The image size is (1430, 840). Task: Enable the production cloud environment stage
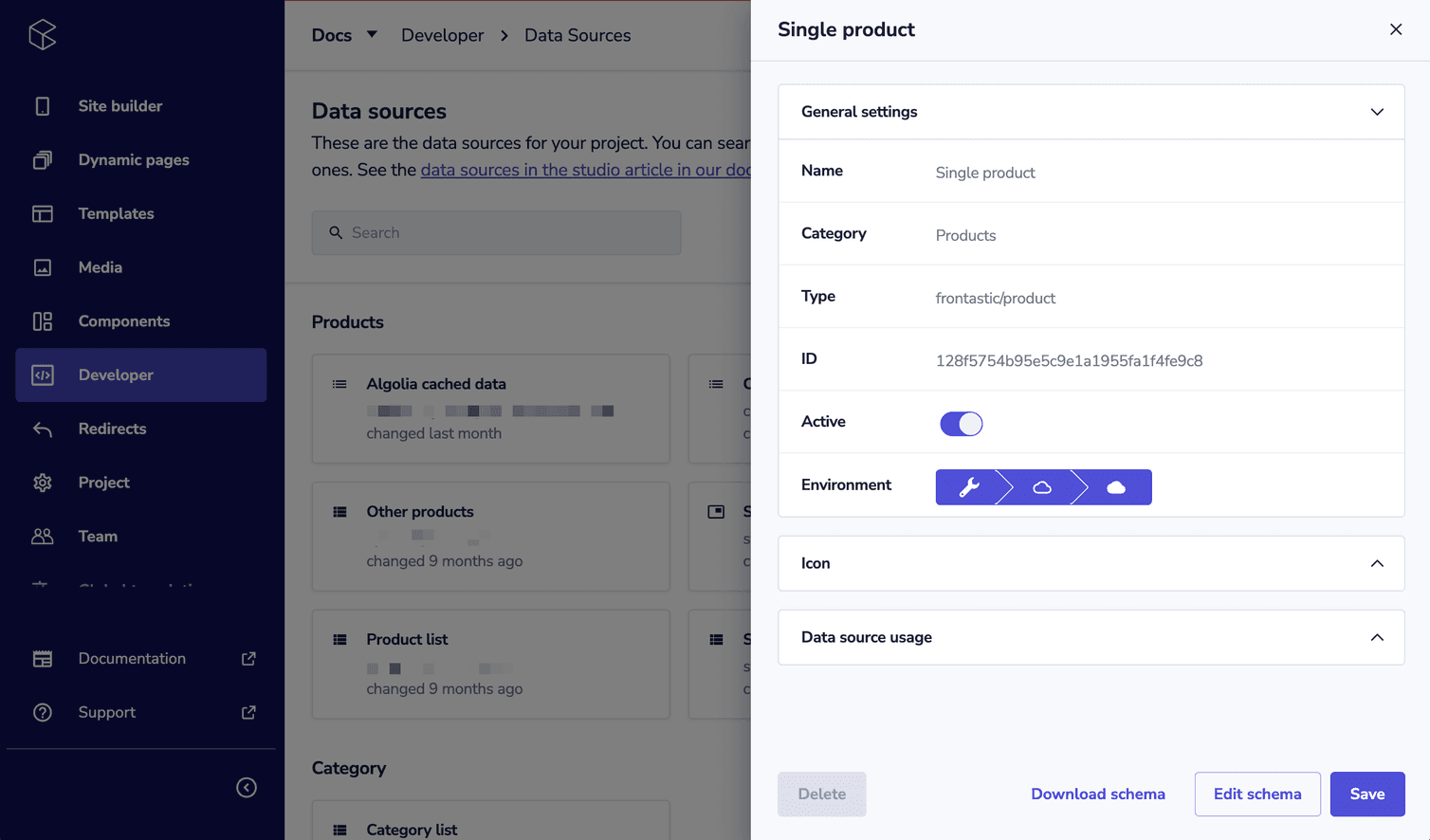[1115, 486]
